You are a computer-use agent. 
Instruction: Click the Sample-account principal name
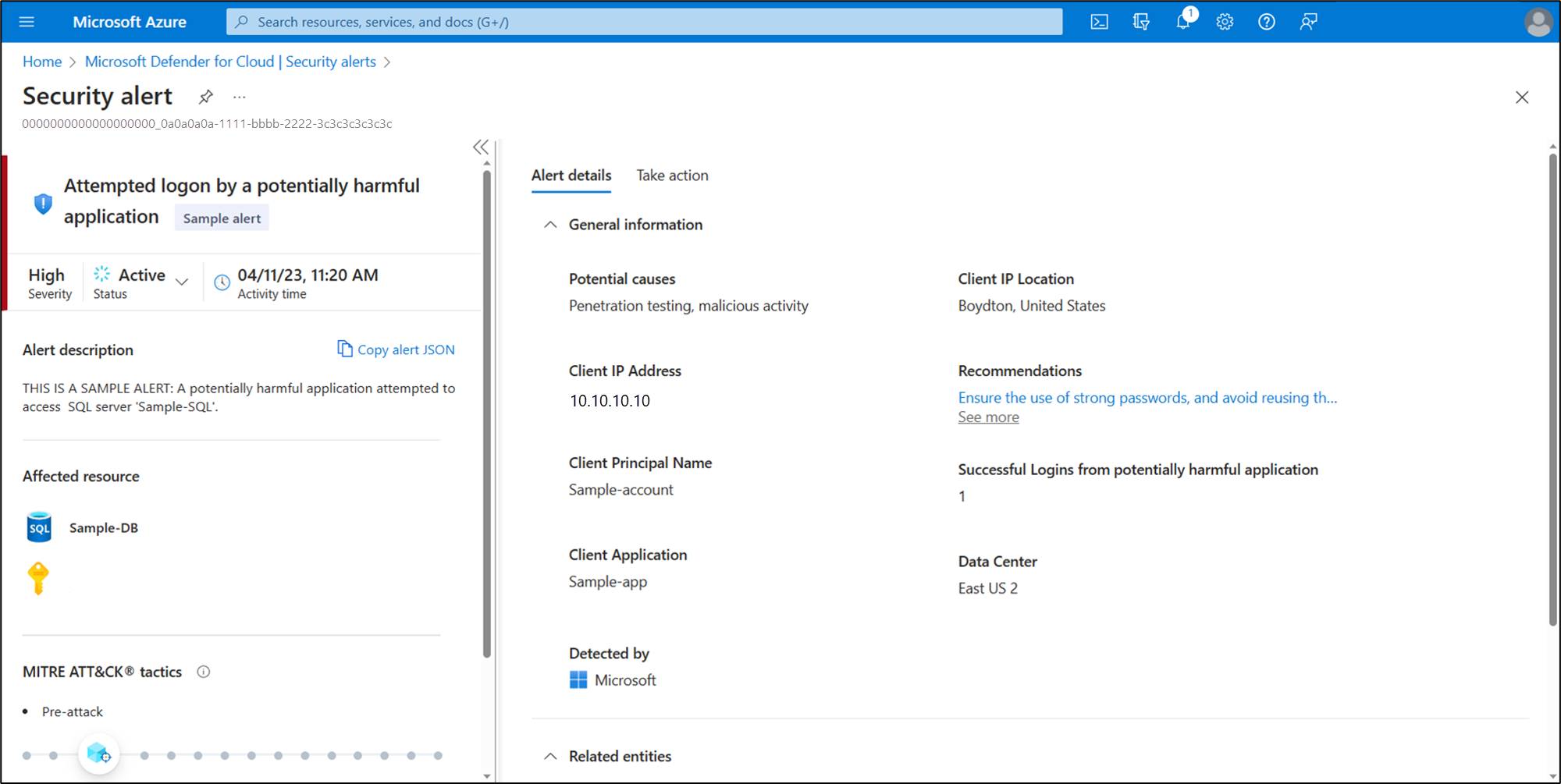[621, 490]
